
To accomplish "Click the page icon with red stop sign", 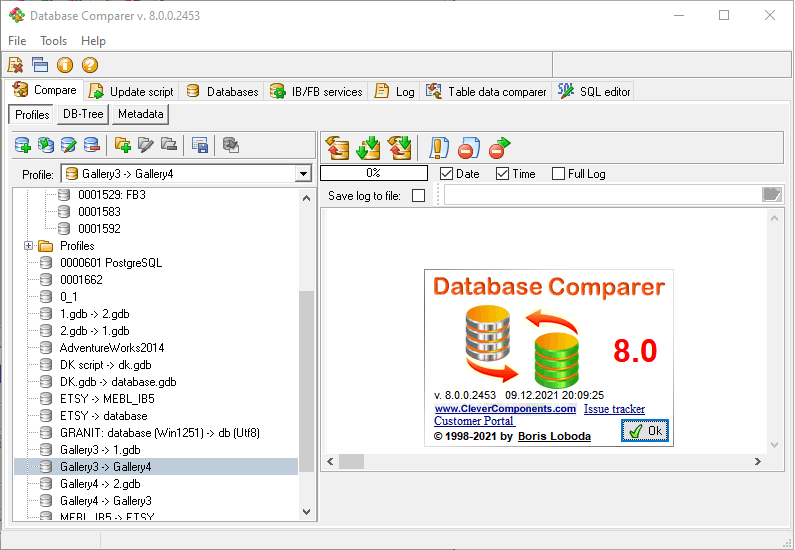I will 468,148.
